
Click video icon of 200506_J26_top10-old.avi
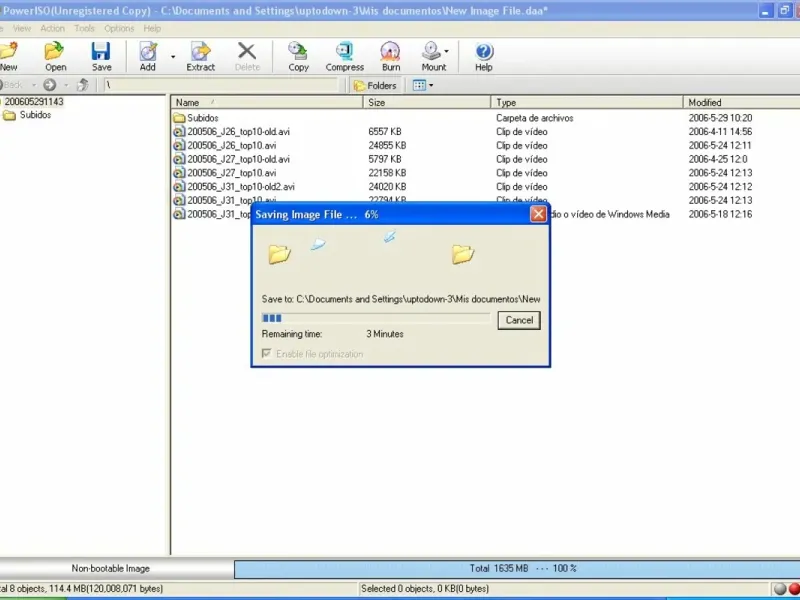[x=179, y=132]
